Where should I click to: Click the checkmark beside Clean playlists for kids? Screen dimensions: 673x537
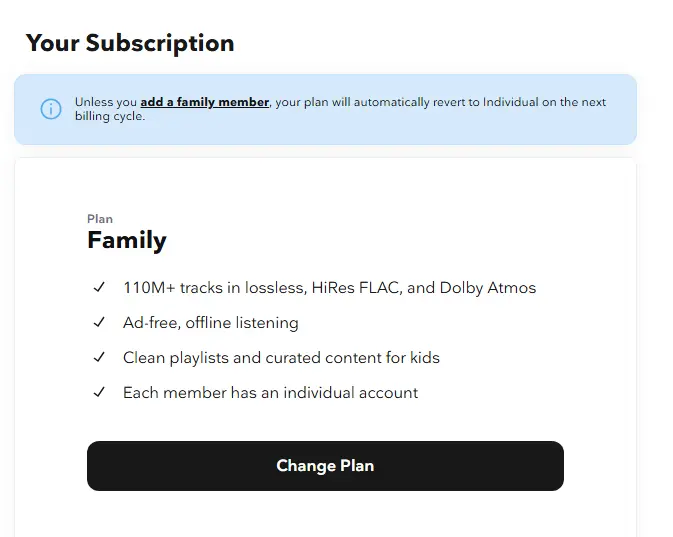(x=99, y=357)
